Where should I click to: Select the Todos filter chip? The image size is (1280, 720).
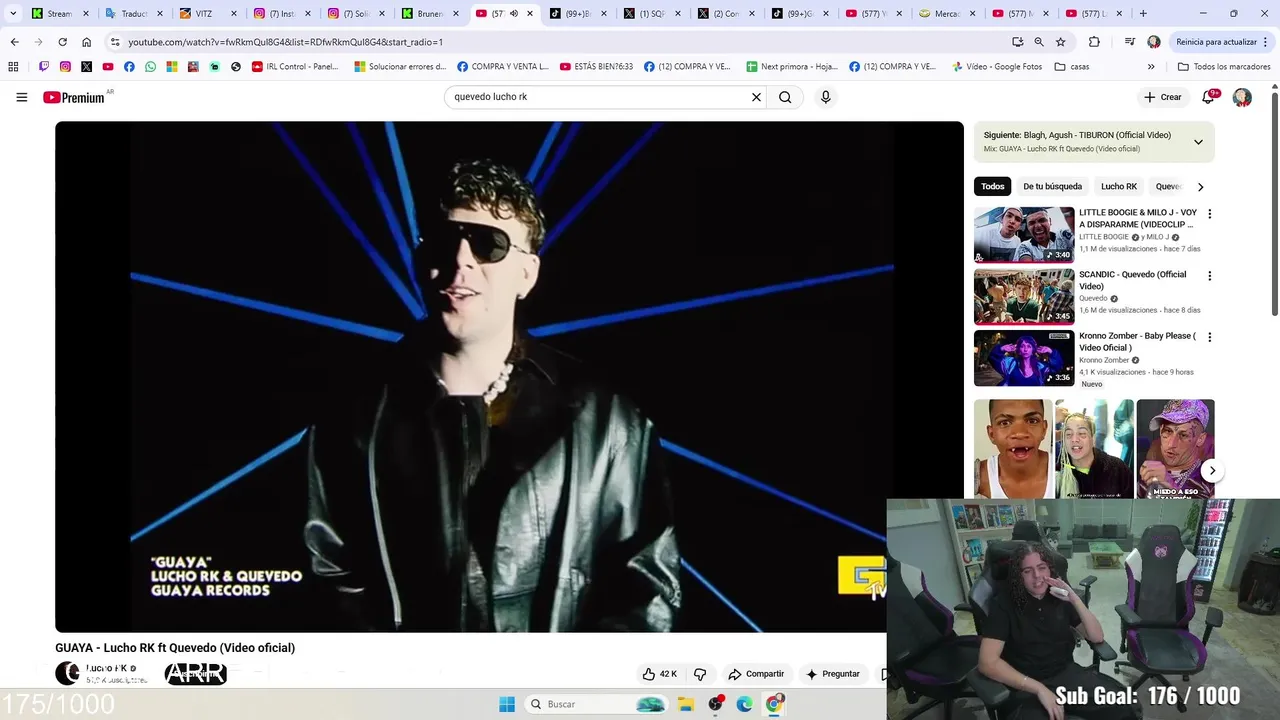[x=993, y=187]
